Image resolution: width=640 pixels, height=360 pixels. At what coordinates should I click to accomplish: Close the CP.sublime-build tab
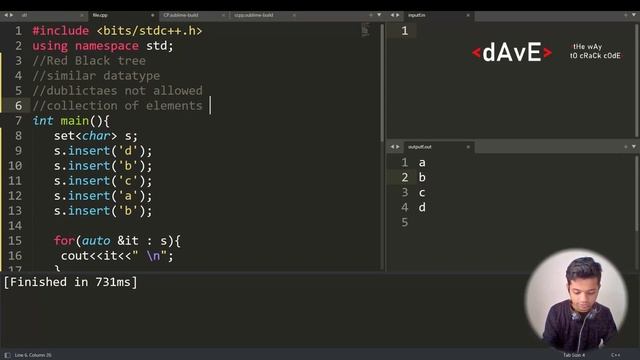tap(223, 15)
